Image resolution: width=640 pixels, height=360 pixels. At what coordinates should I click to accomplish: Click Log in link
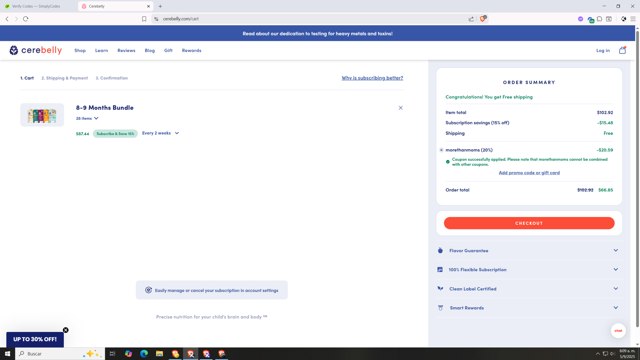[x=603, y=51]
